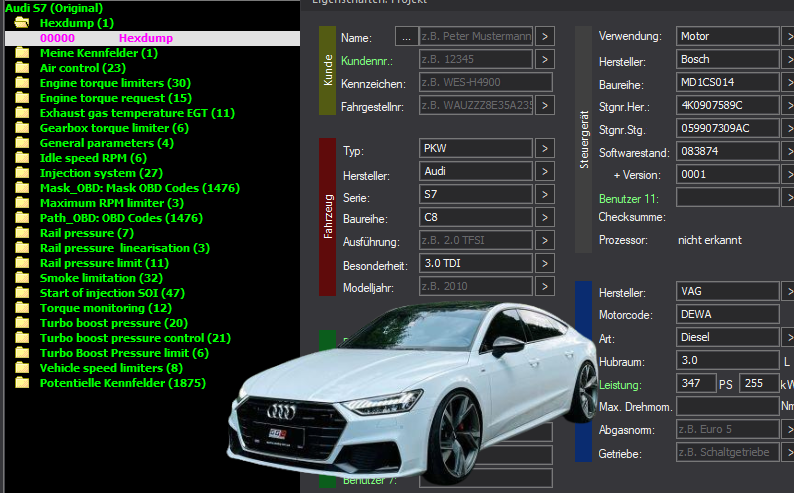
Task: Click the Name input field
Action: 476,36
